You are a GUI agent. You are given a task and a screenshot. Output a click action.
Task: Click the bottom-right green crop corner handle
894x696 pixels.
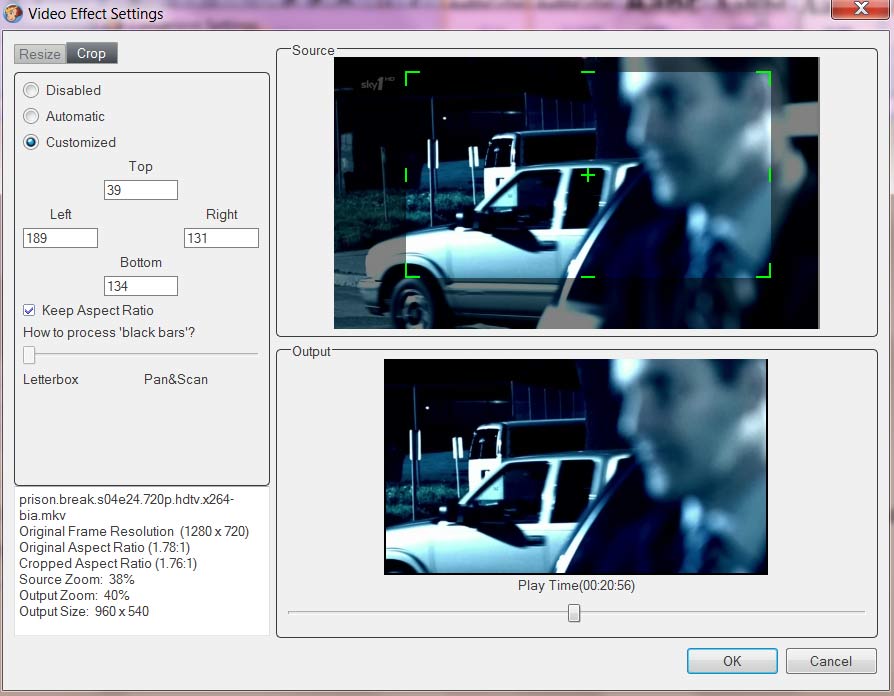[764, 271]
